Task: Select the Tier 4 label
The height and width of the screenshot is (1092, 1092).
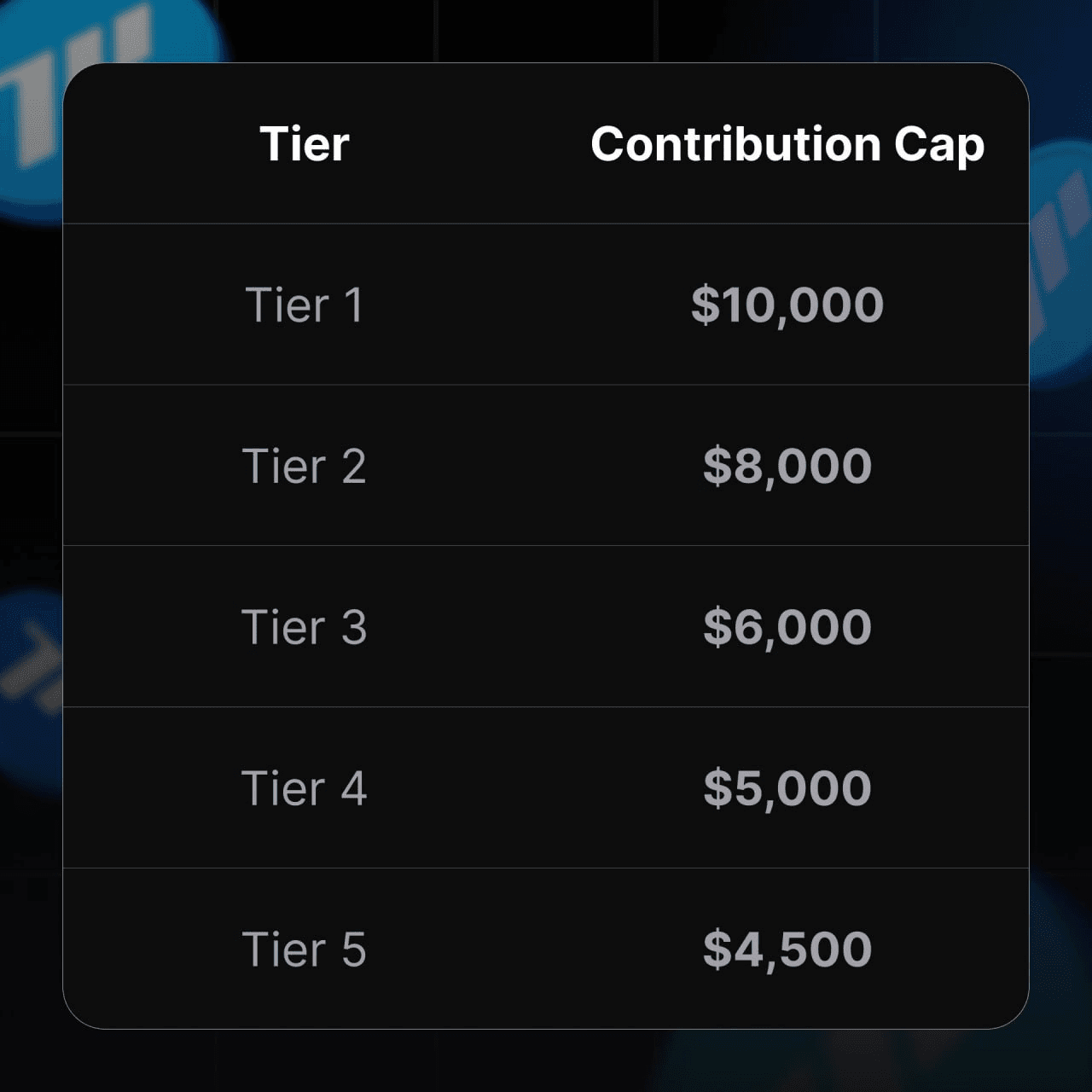Action: coord(305,787)
